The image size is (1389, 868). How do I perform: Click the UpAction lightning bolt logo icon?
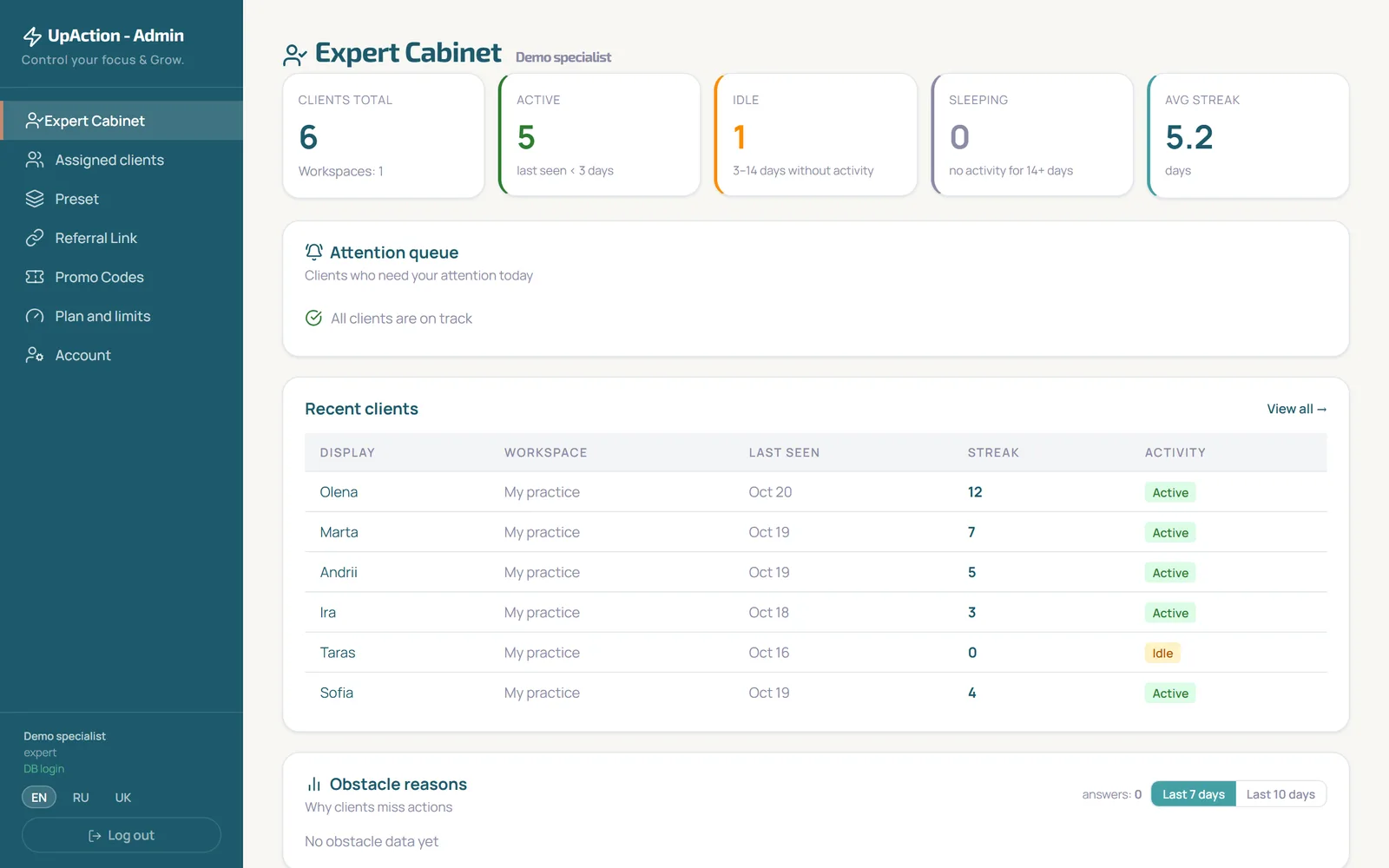[32, 36]
